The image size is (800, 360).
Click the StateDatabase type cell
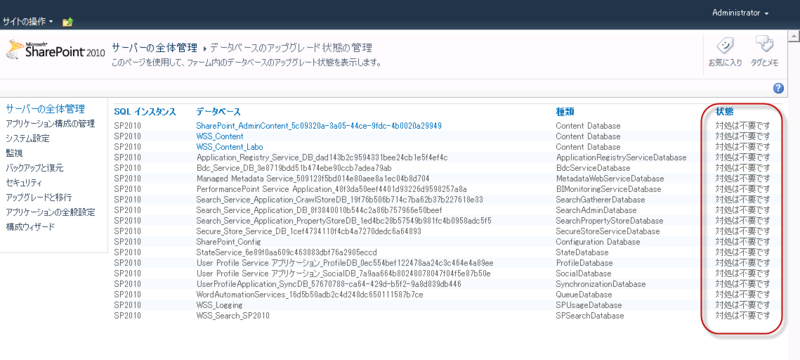click(x=582, y=252)
